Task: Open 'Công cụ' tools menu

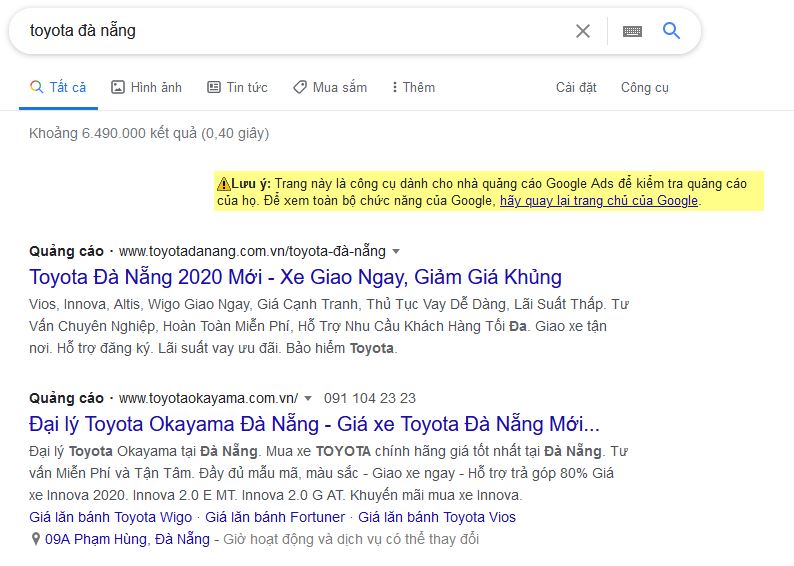Action: point(645,88)
